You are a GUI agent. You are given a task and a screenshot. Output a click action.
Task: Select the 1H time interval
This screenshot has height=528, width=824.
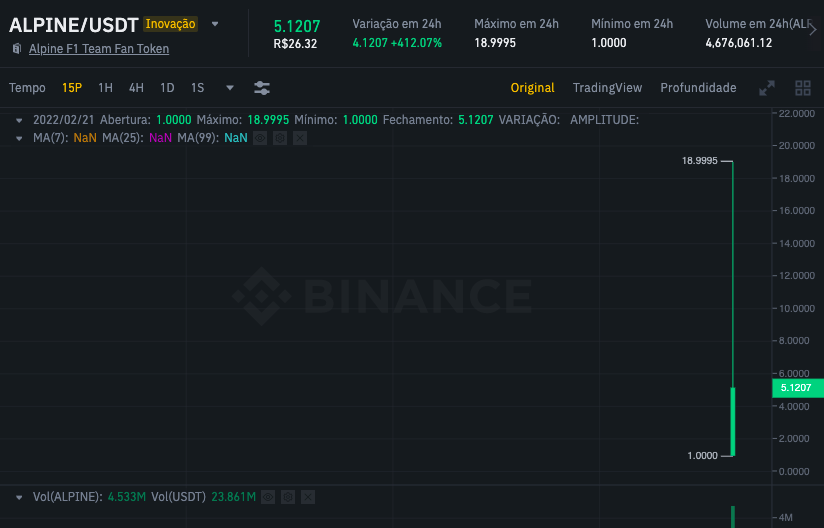point(106,88)
